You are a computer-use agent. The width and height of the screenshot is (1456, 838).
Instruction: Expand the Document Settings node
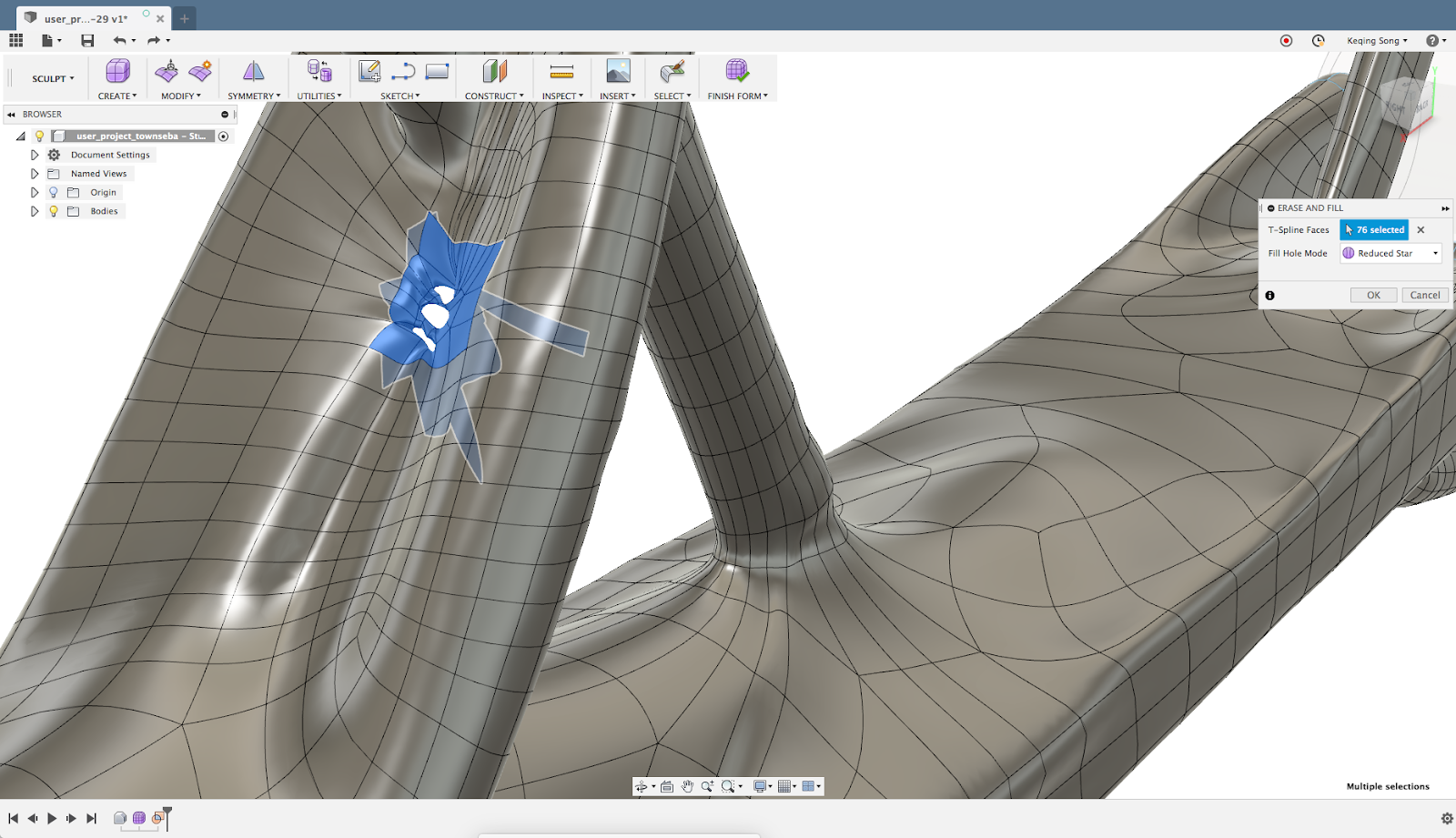pos(35,155)
